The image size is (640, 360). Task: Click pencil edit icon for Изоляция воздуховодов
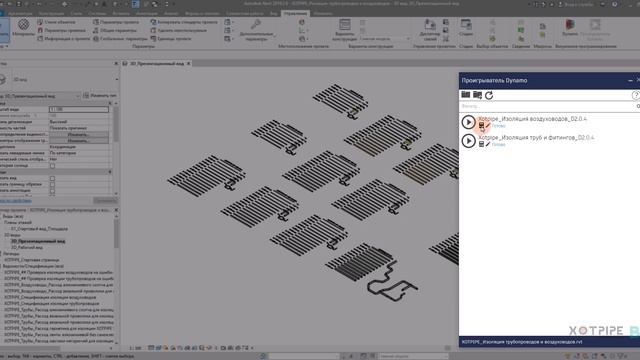[488, 126]
